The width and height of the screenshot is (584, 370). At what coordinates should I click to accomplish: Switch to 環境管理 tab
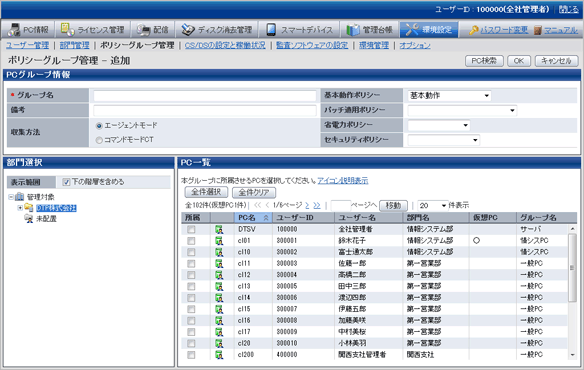click(374, 45)
